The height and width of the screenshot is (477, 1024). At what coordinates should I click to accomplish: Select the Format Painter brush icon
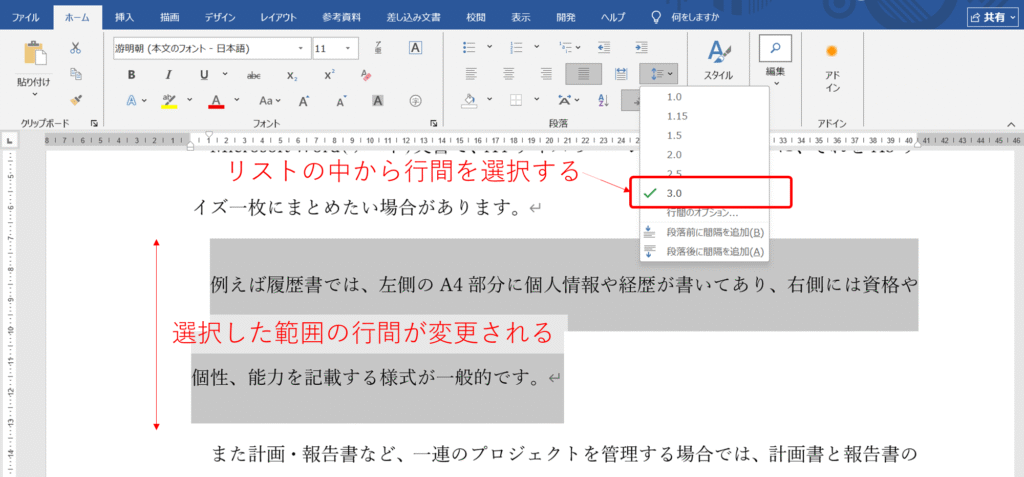pyautogui.click(x=75, y=99)
